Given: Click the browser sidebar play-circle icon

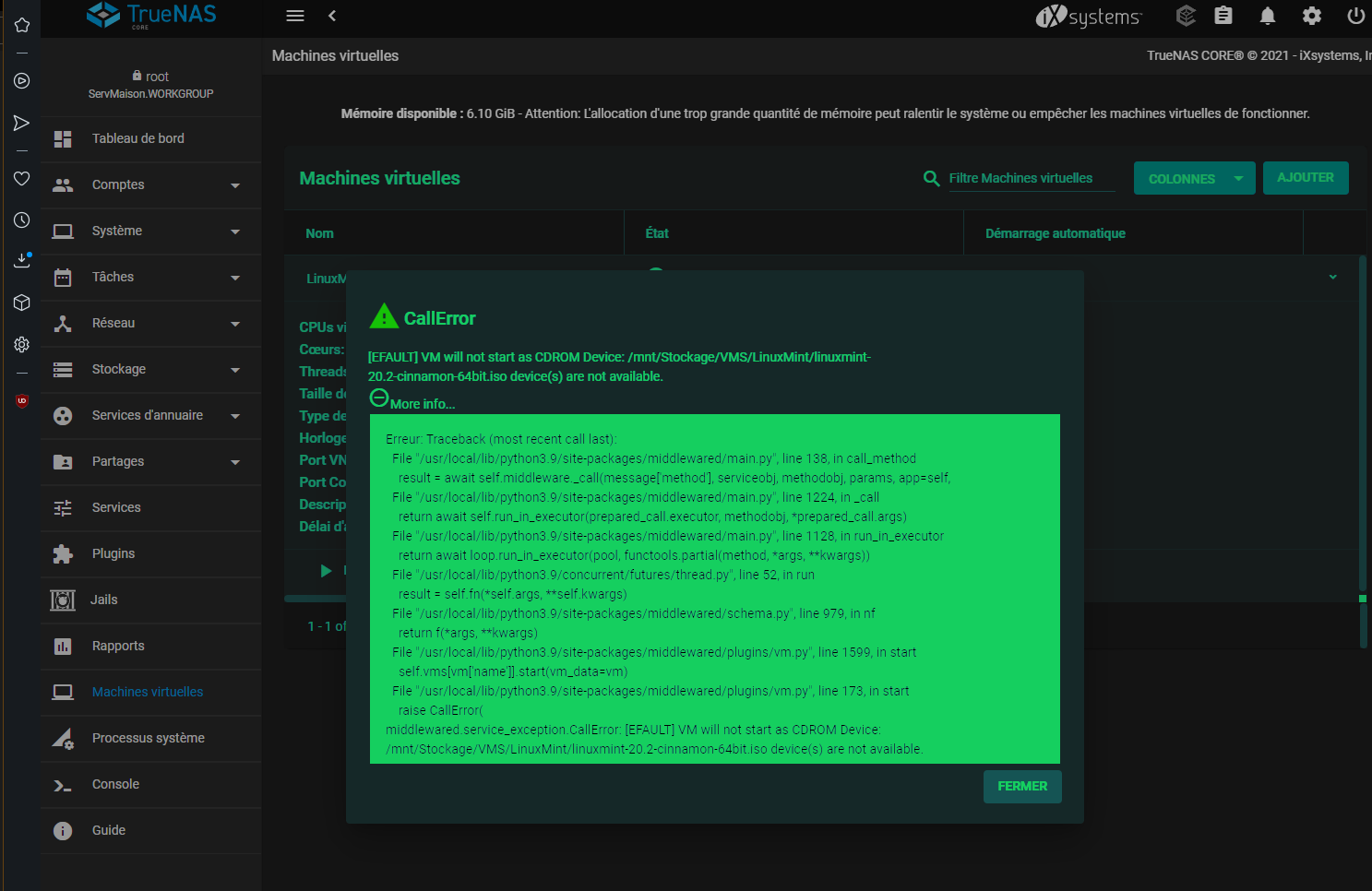Looking at the screenshot, I should coord(22,81).
